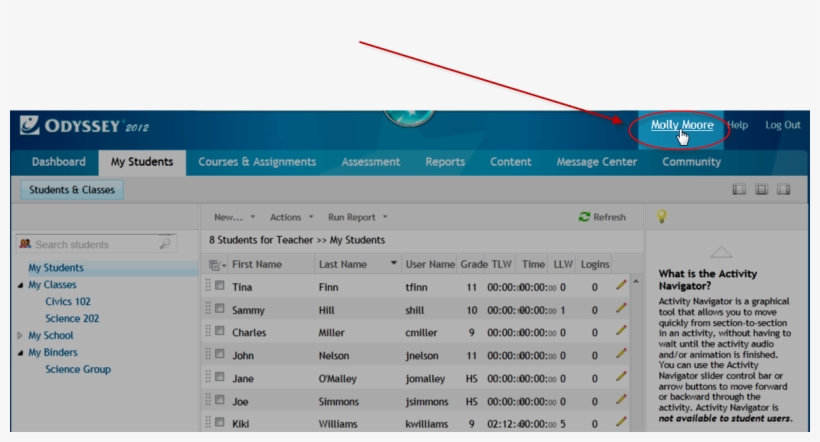
Task: Open the Community tab
Action: tap(691, 162)
